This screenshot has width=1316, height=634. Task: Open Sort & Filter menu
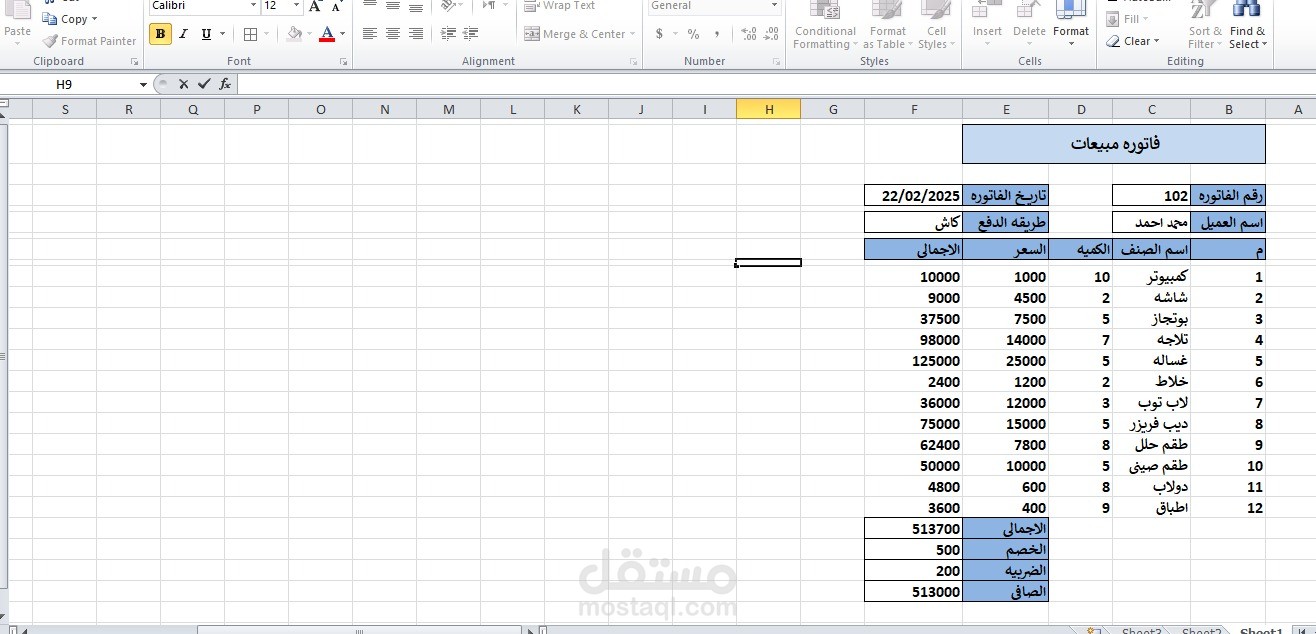click(1205, 26)
